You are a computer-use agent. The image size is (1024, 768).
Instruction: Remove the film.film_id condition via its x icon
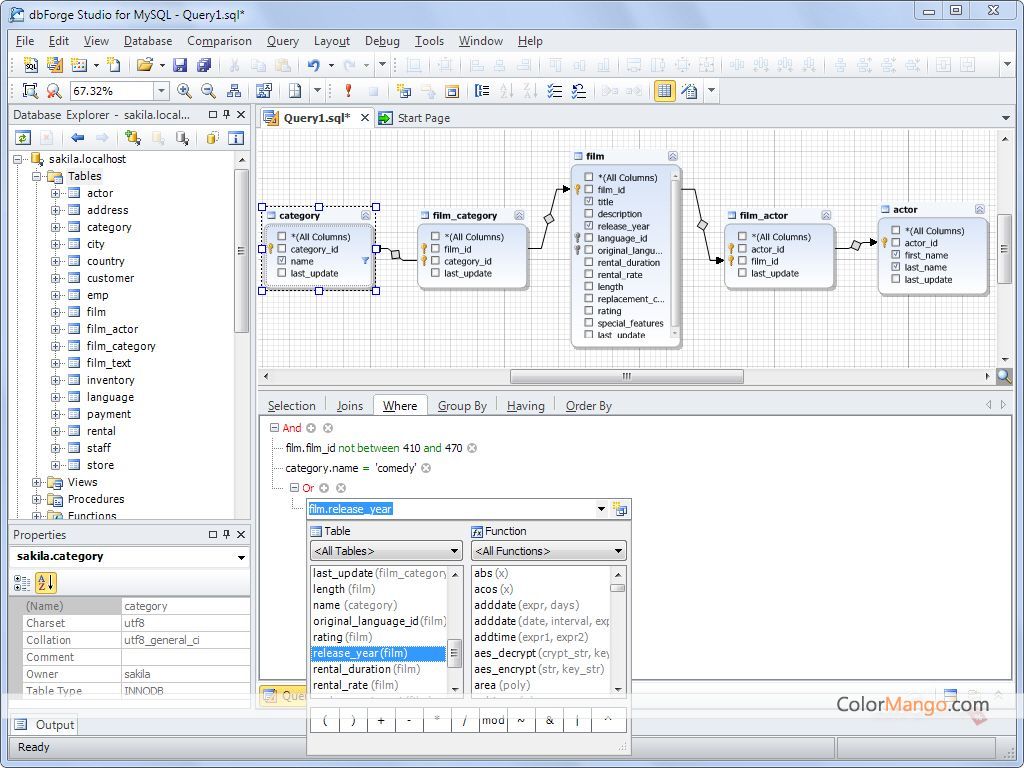pos(472,448)
